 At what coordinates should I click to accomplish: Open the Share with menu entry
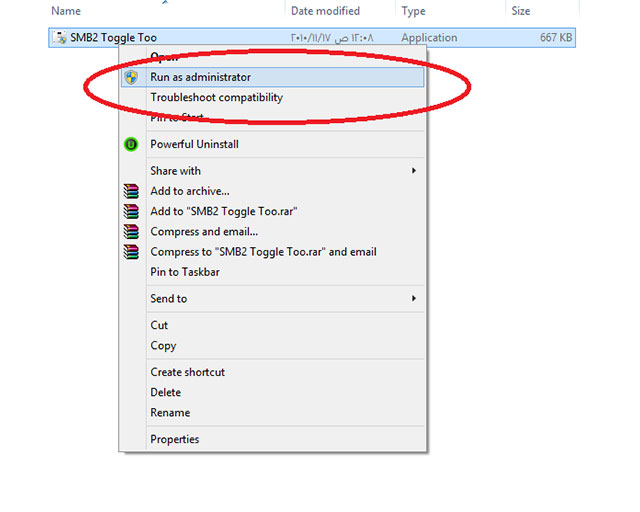tap(273, 171)
